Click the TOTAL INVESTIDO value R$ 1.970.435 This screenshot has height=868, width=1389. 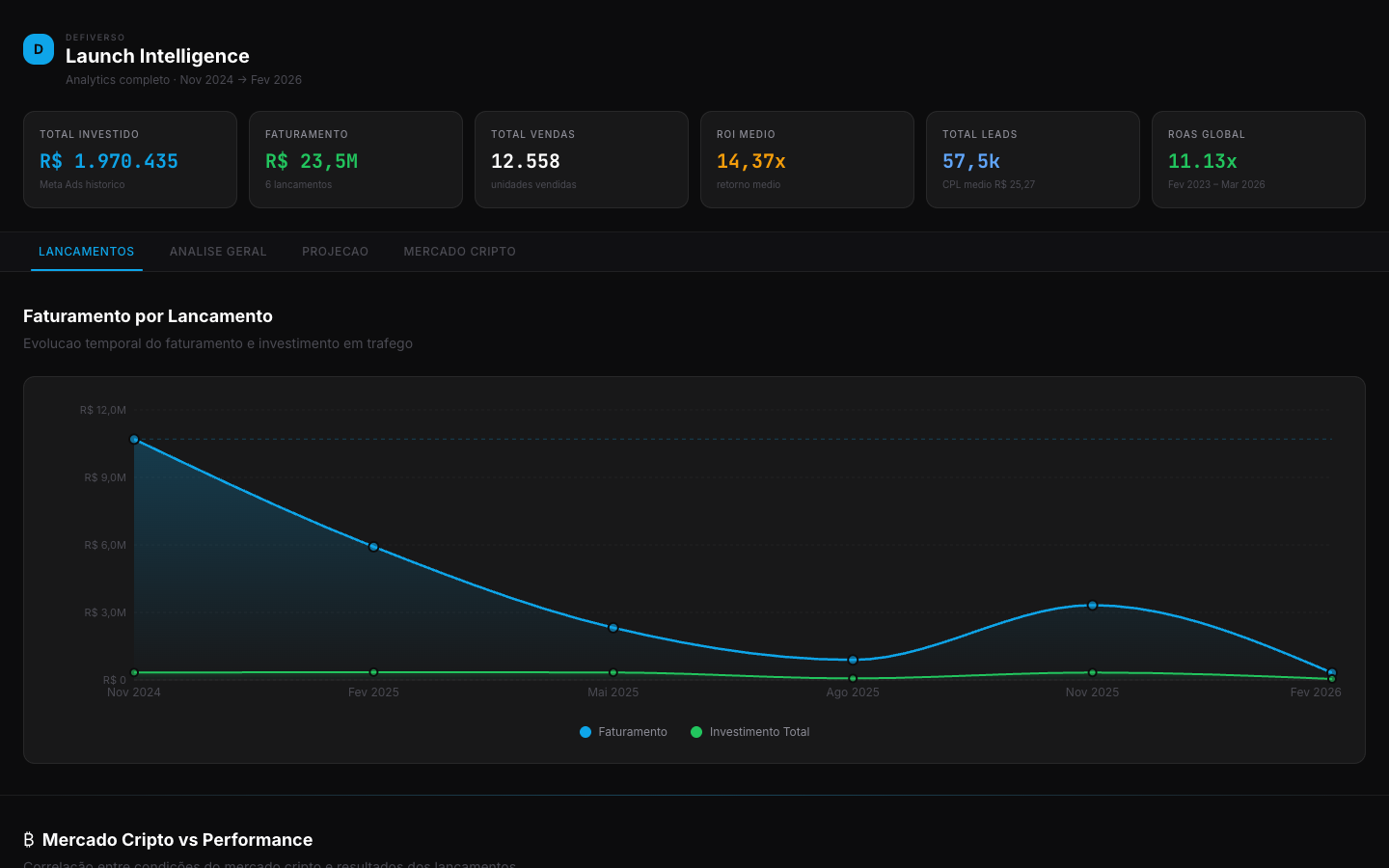coord(107,161)
